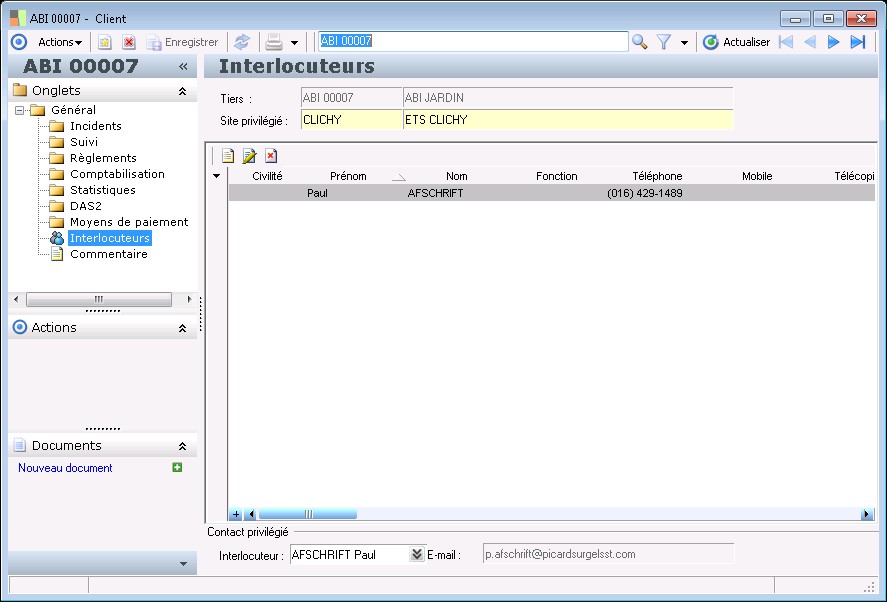Click the Enregistrer save button
This screenshot has width=887, height=602.
click(182, 42)
